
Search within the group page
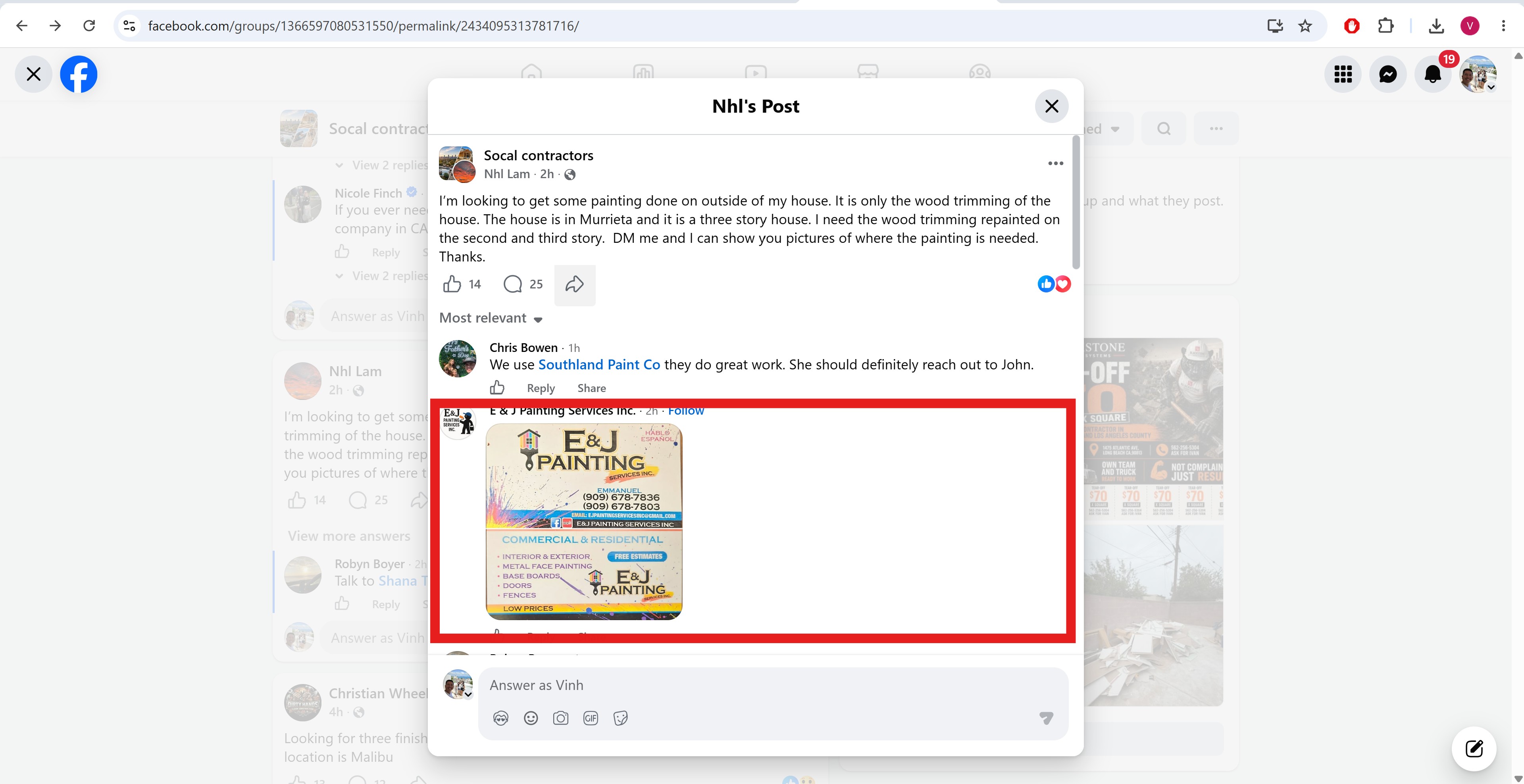pos(1164,129)
